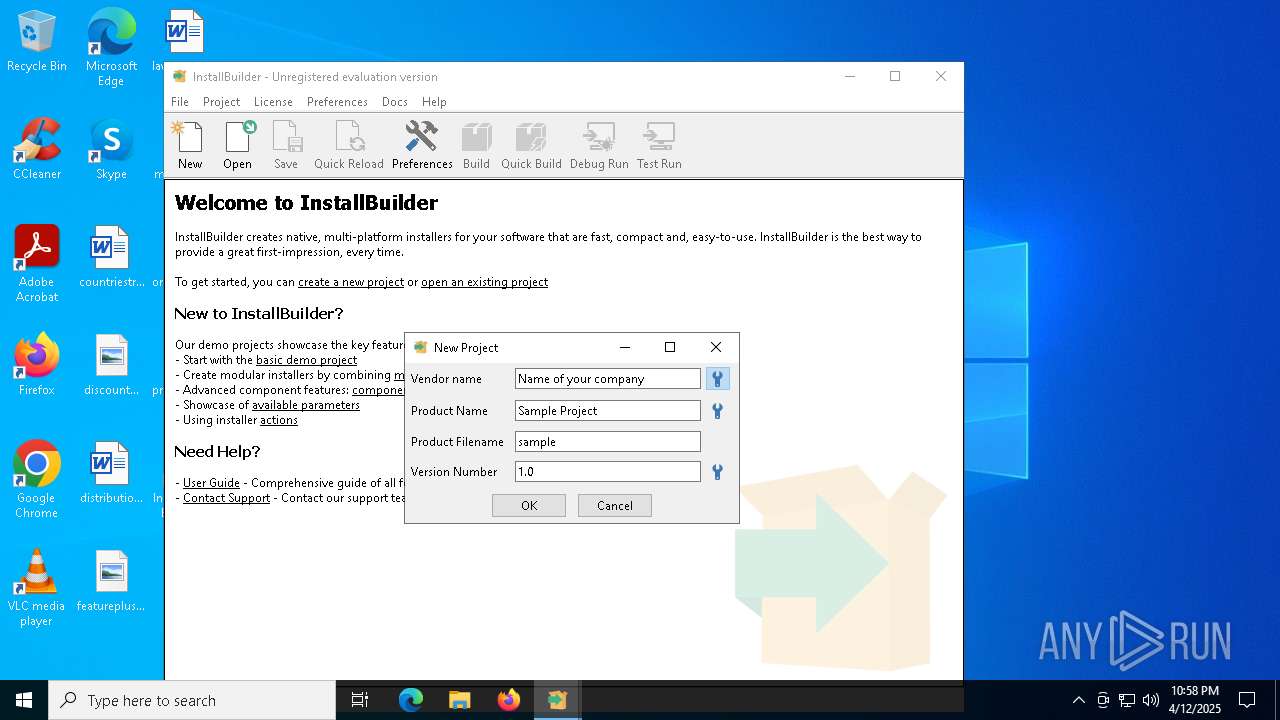Click the Product Name input field
The width and height of the screenshot is (1280, 720).
(x=608, y=411)
